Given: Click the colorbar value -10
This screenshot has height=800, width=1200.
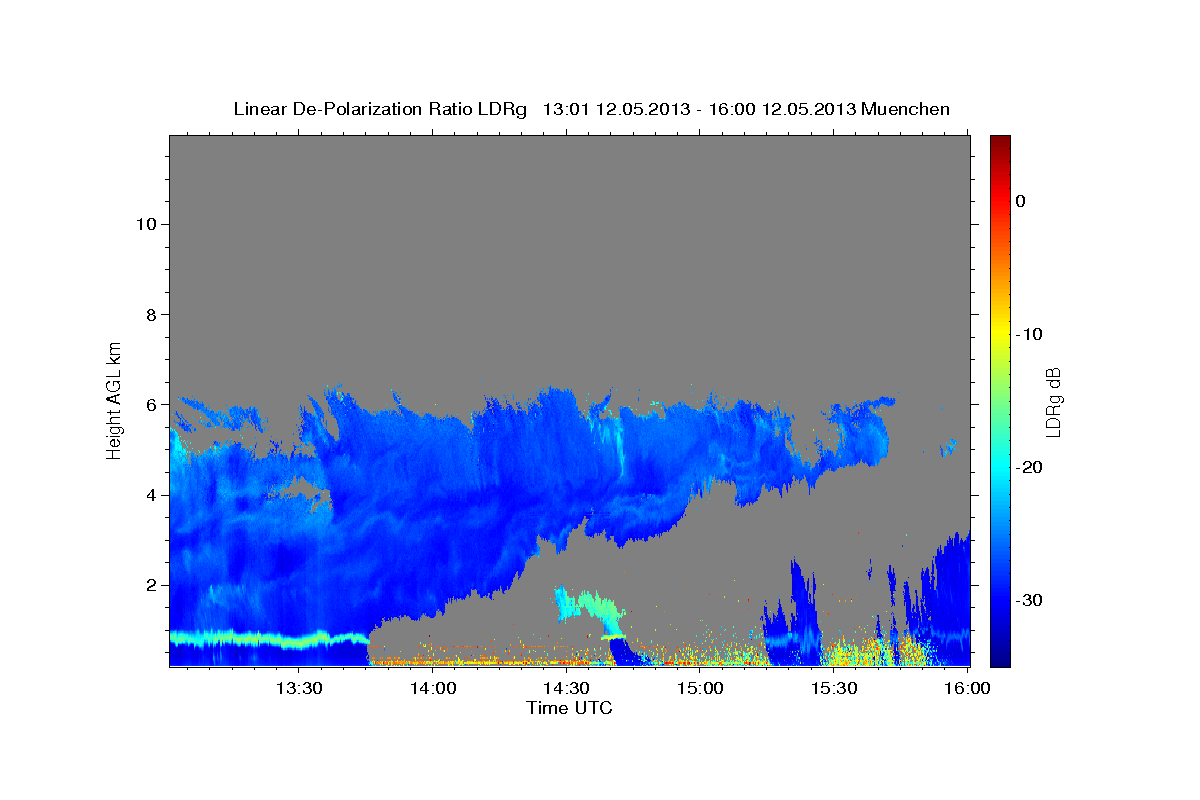Looking at the screenshot, I should click(1029, 334).
